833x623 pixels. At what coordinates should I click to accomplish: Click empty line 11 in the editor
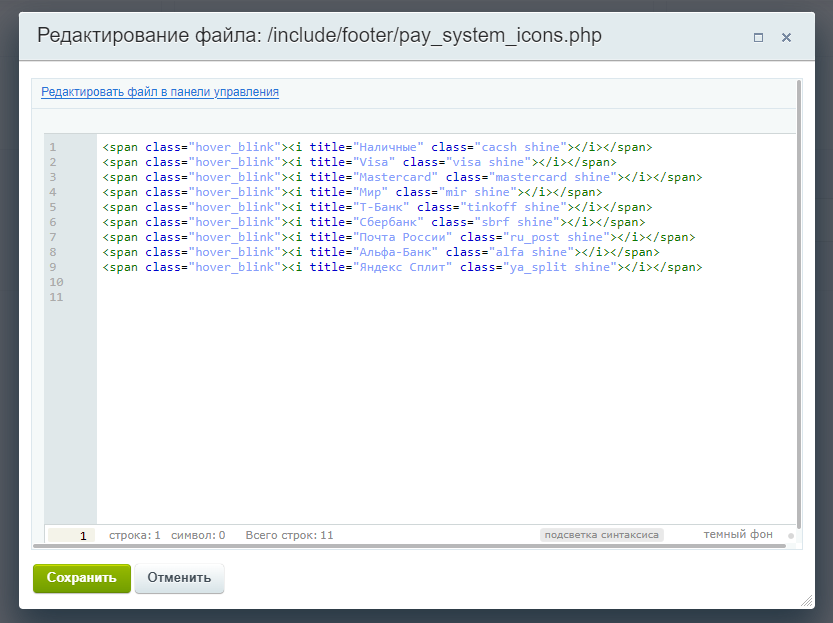coord(300,297)
